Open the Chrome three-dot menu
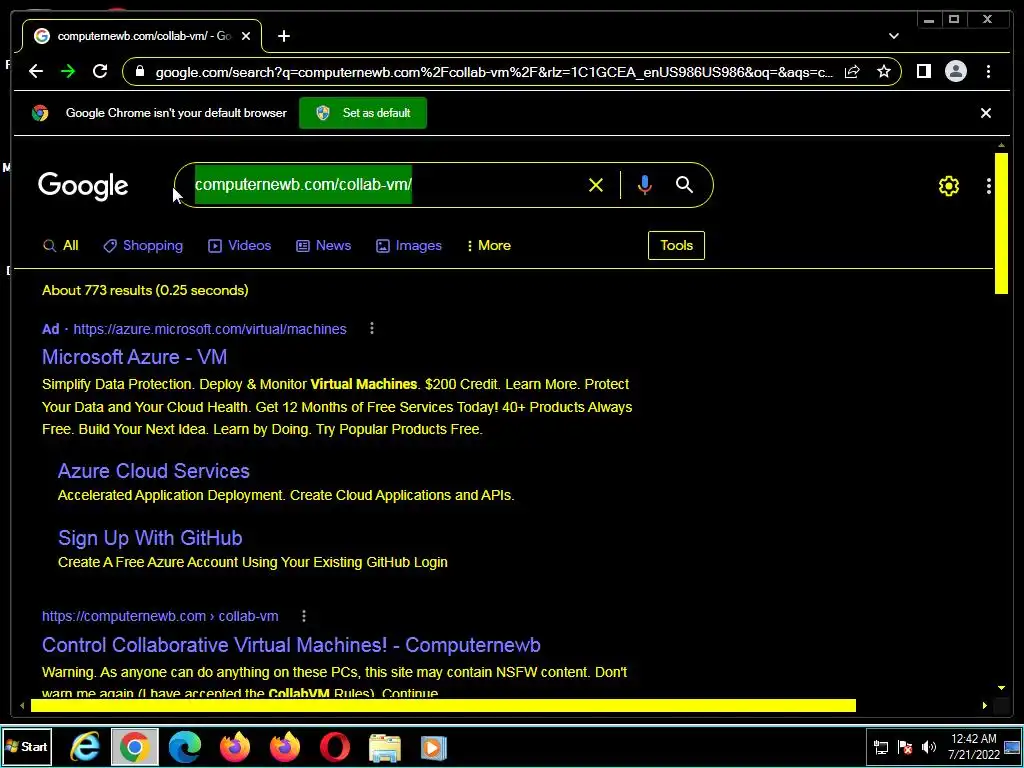 (x=988, y=71)
